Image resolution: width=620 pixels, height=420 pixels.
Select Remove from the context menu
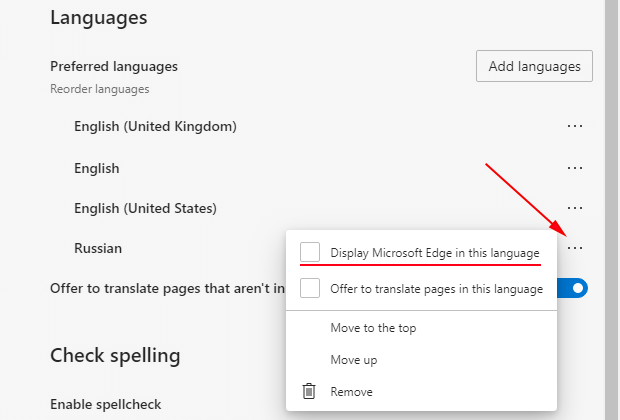pyautogui.click(x=351, y=392)
